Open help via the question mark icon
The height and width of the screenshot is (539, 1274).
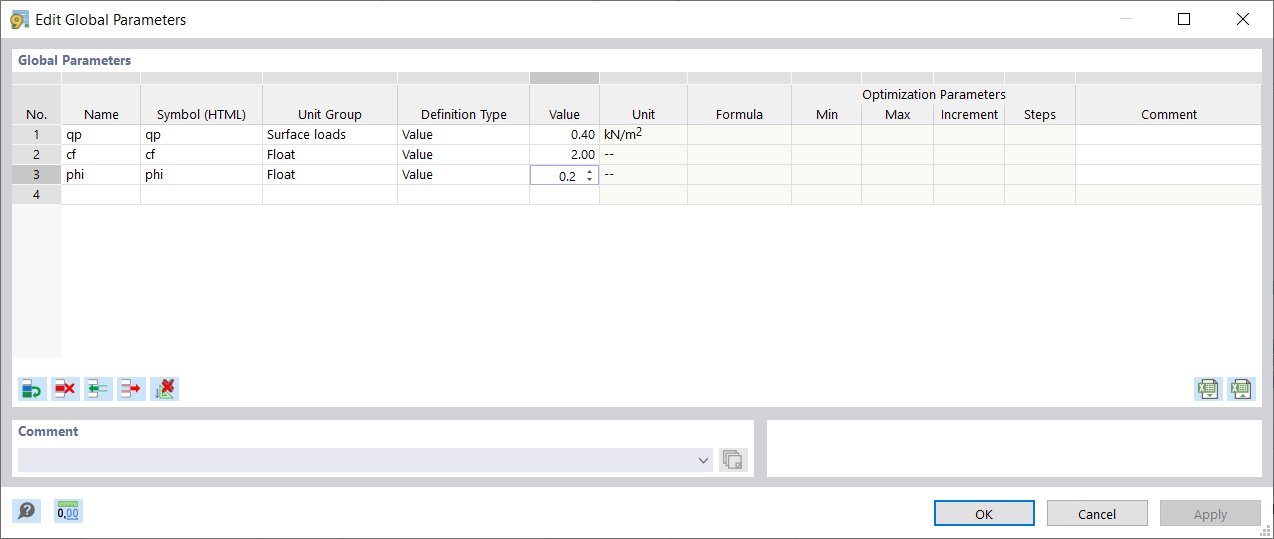[x=27, y=511]
